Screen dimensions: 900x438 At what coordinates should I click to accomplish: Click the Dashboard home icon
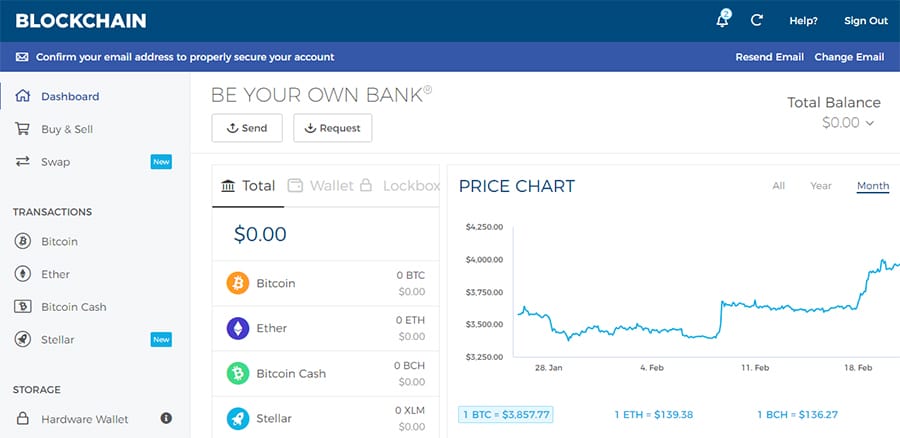click(22, 96)
